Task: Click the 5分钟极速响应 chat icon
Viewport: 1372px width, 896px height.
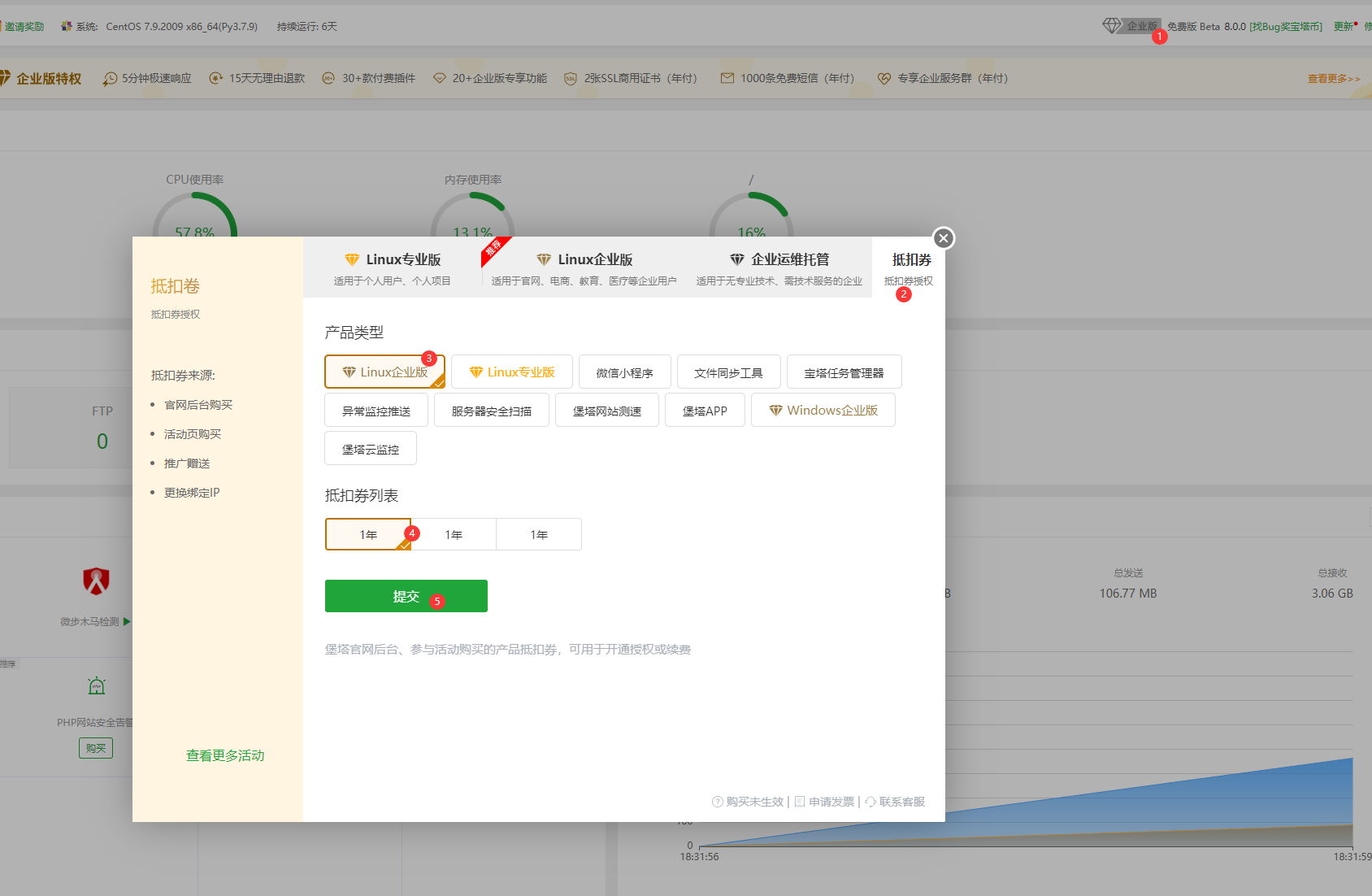Action: pos(110,79)
